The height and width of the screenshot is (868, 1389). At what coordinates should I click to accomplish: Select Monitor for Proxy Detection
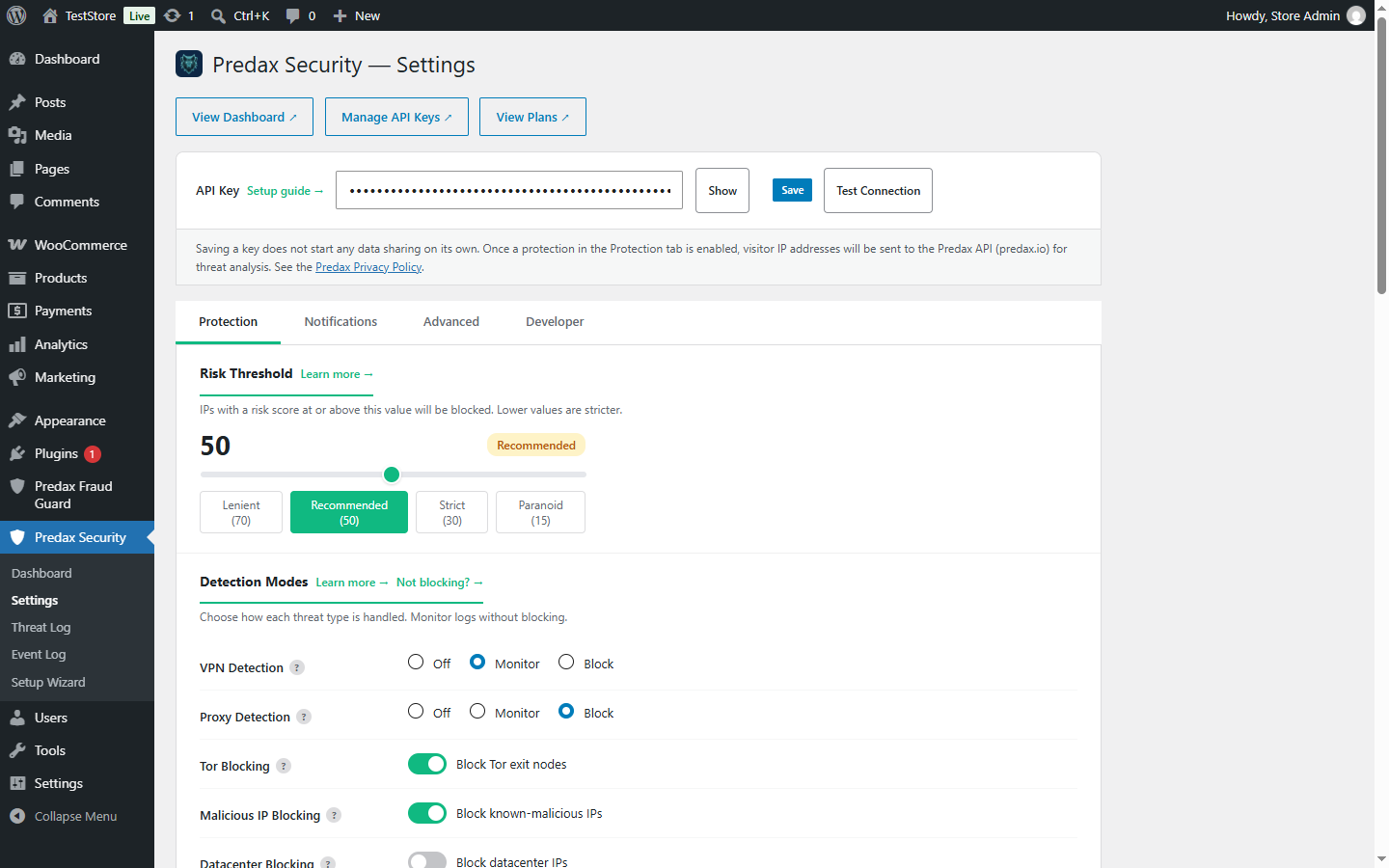[477, 711]
